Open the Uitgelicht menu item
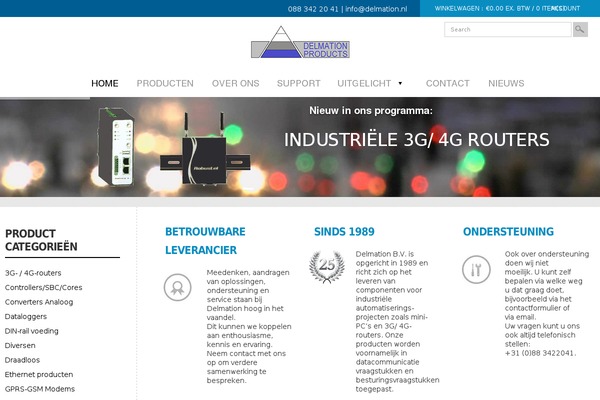Image resolution: width=600 pixels, height=400 pixels. point(364,83)
